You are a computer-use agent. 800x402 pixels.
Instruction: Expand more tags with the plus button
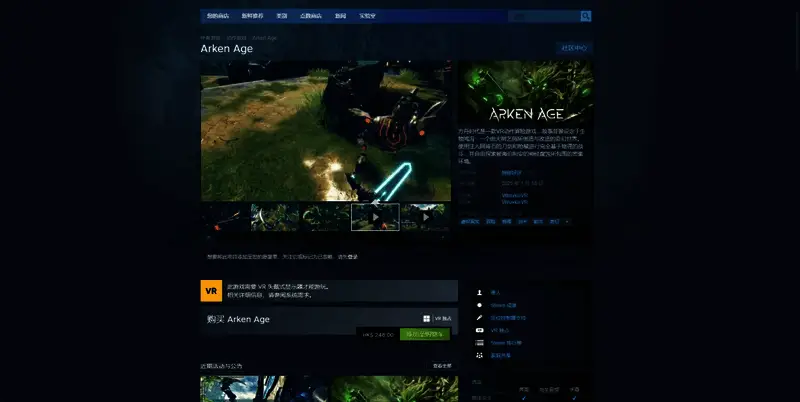point(567,221)
